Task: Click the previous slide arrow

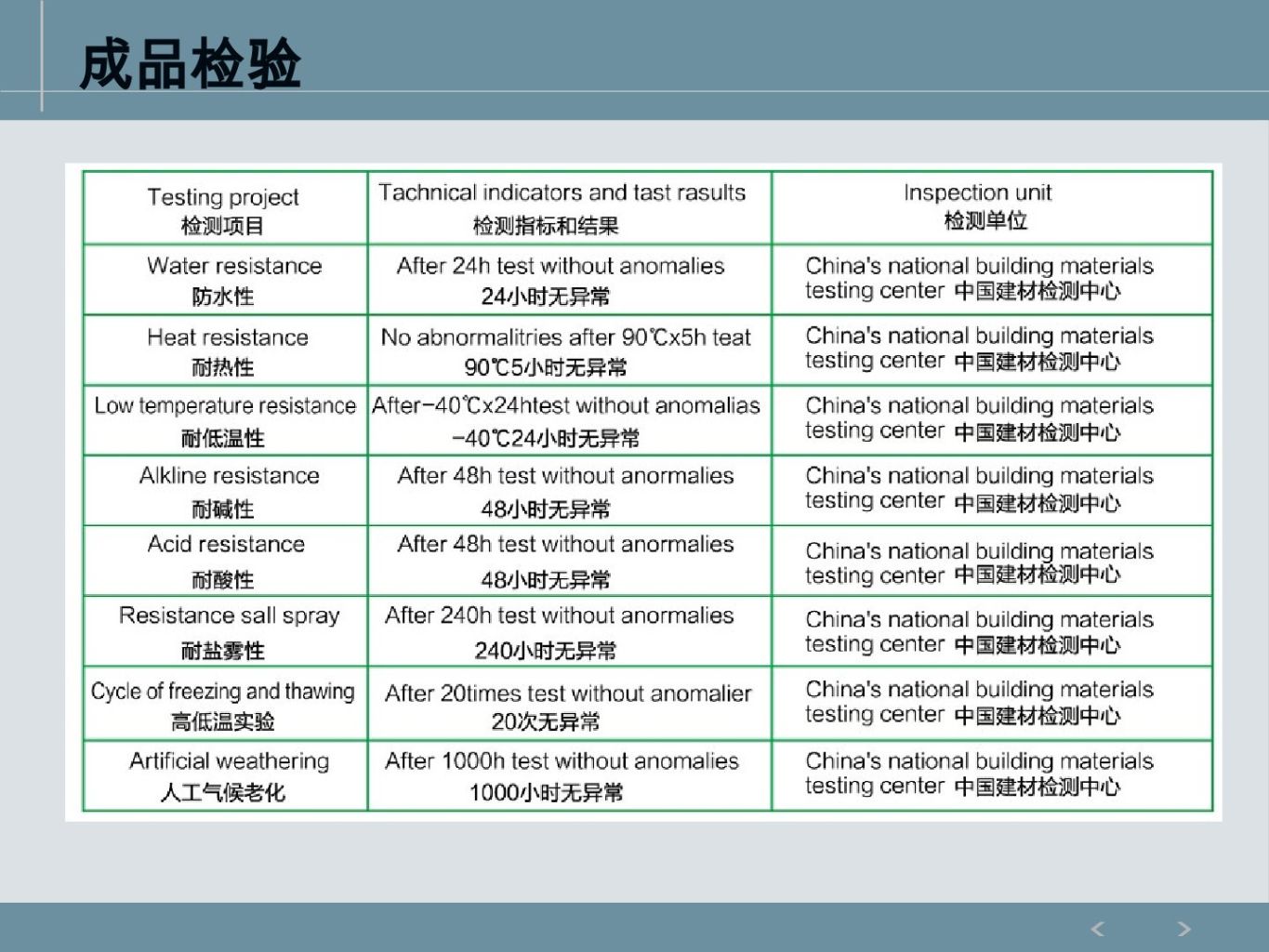Action: click(x=1098, y=928)
